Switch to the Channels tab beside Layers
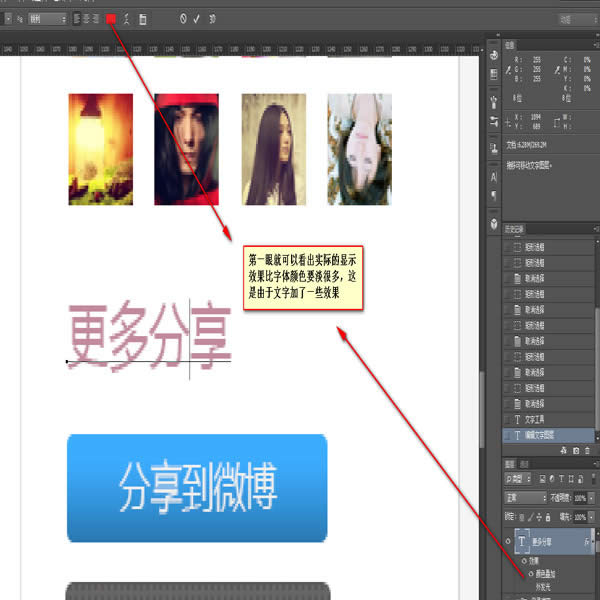Image resolution: width=600 pixels, height=600 pixels. pos(524,464)
